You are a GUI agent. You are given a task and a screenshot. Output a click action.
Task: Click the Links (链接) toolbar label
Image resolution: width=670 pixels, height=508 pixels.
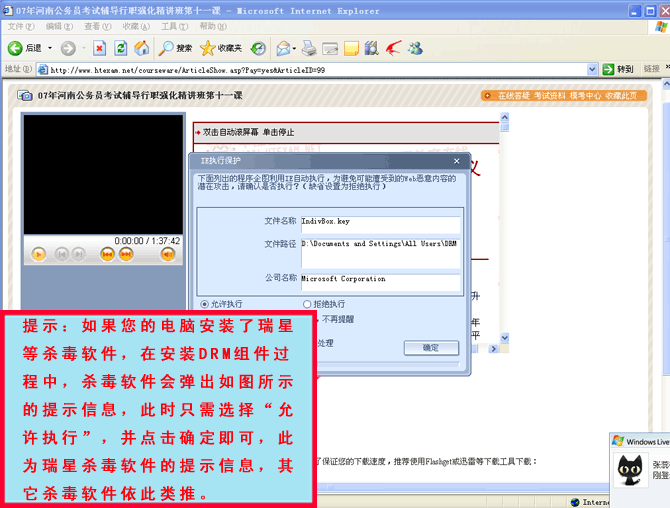(652, 69)
